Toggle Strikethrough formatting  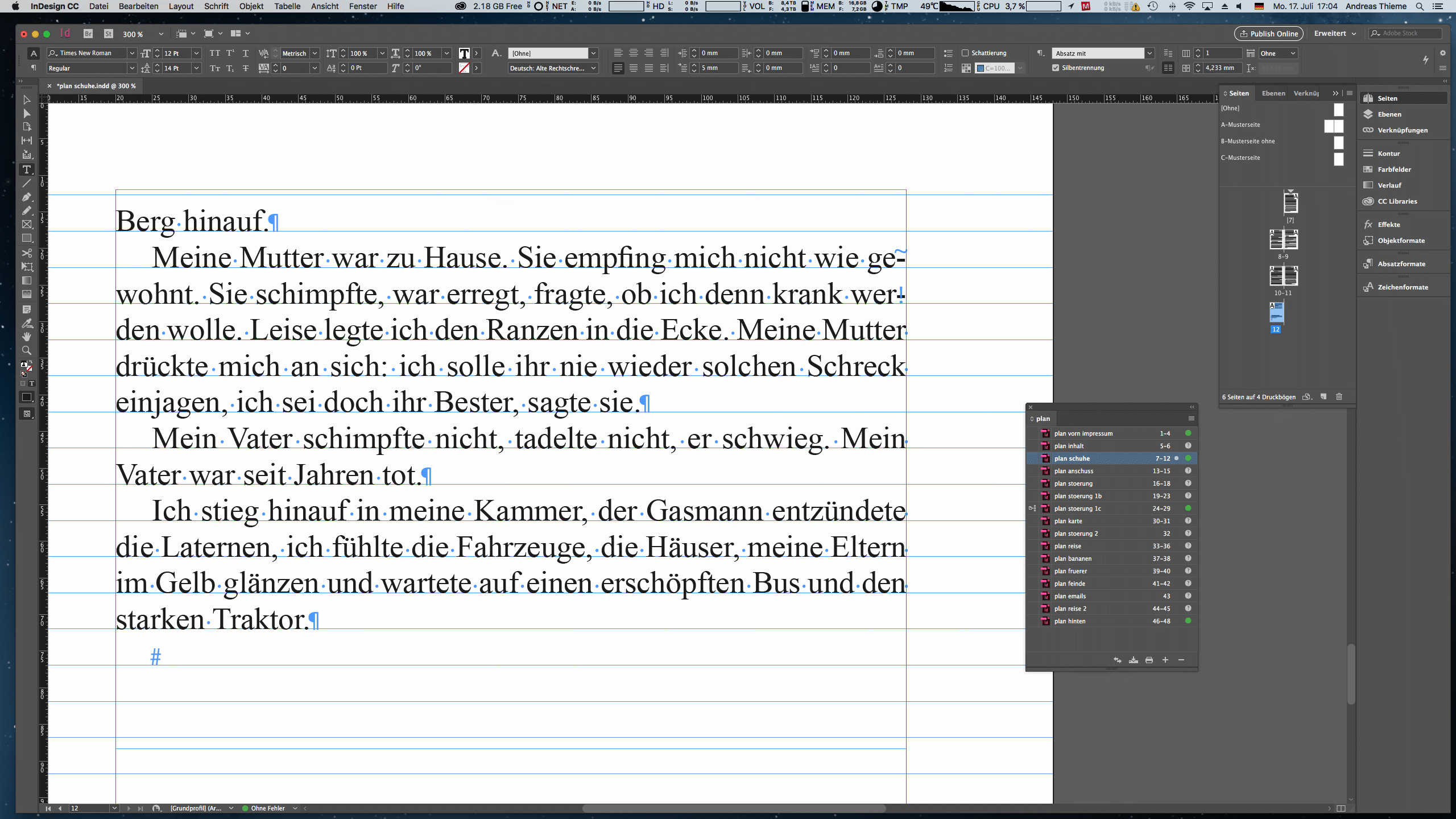click(245, 68)
